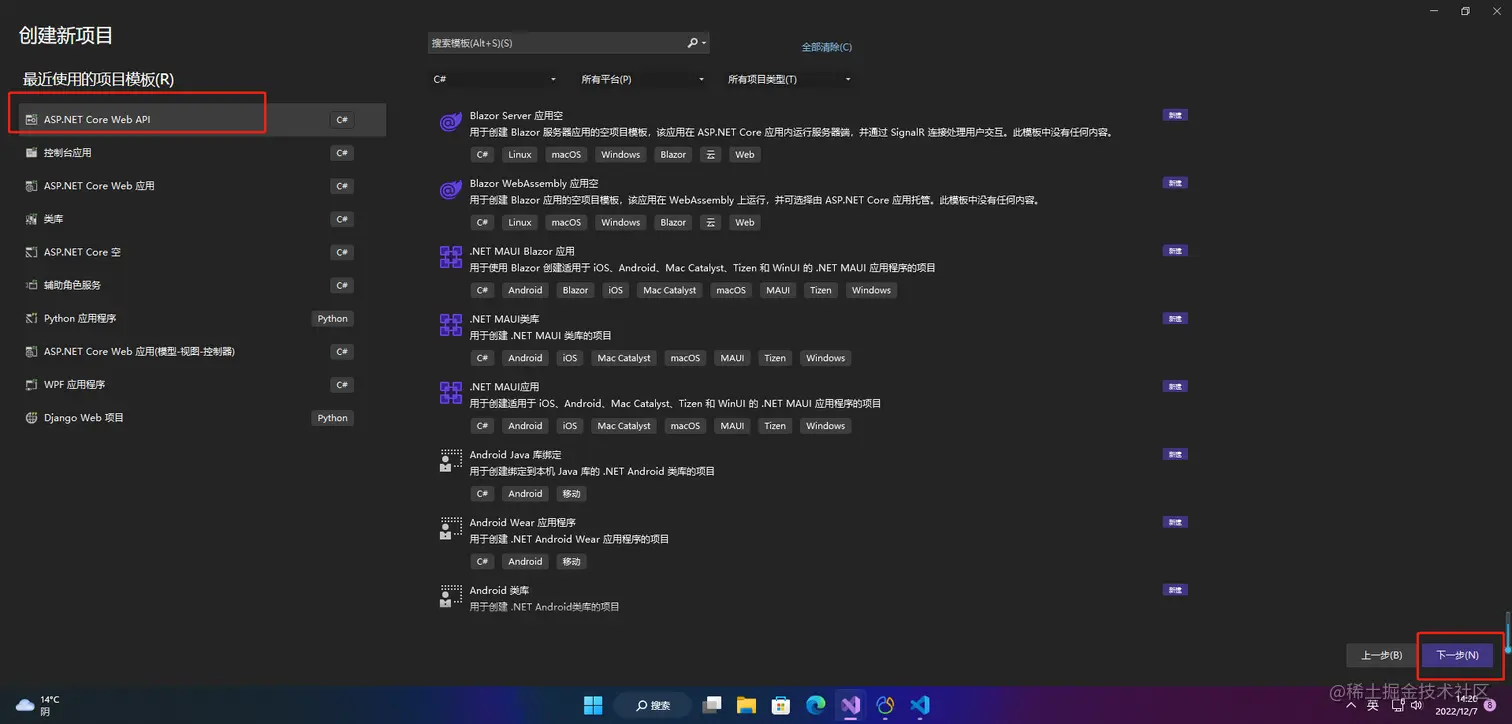This screenshot has height=724, width=1512.
Task: Open the Windows Start menu
Action: tap(592, 705)
